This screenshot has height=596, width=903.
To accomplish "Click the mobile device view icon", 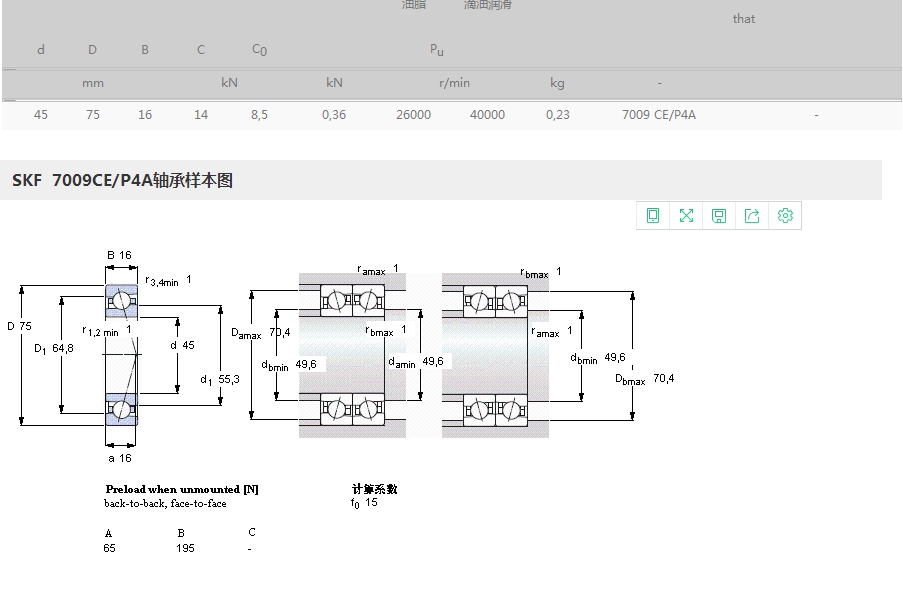I will tap(653, 215).
